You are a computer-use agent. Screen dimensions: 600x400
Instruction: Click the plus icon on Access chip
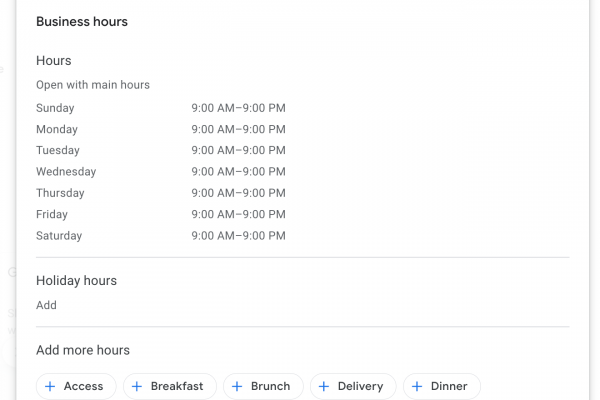tap(50, 386)
